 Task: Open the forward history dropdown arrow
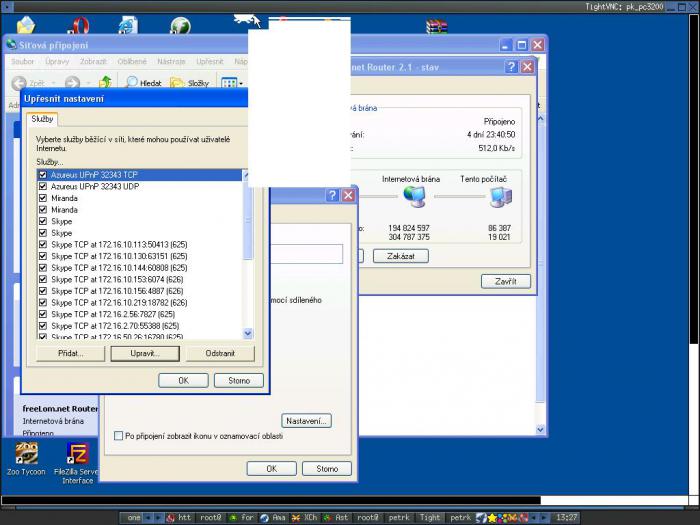pyautogui.click(x=88, y=83)
